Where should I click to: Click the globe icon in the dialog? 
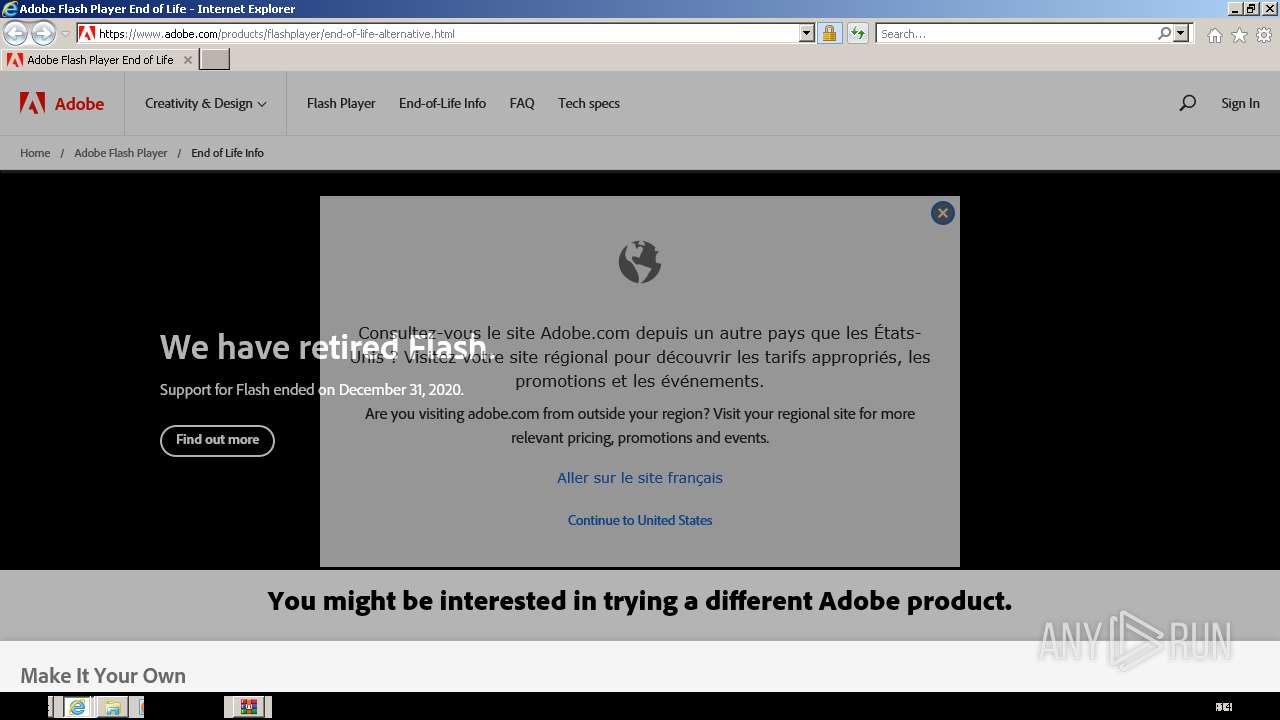point(640,262)
